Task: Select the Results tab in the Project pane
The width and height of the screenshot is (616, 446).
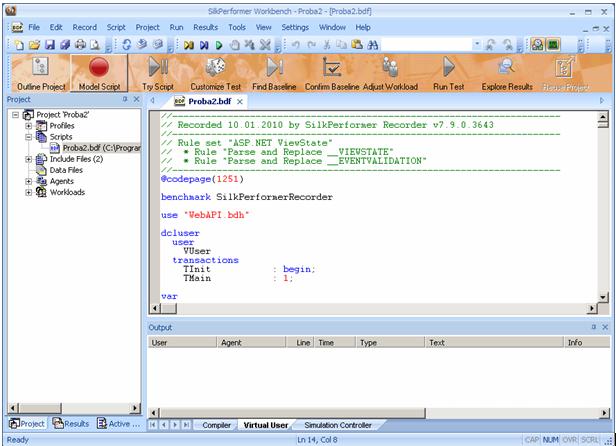Action: [x=71, y=424]
